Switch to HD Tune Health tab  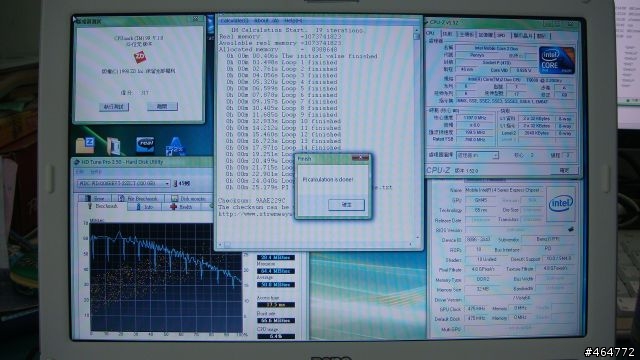click(x=182, y=207)
